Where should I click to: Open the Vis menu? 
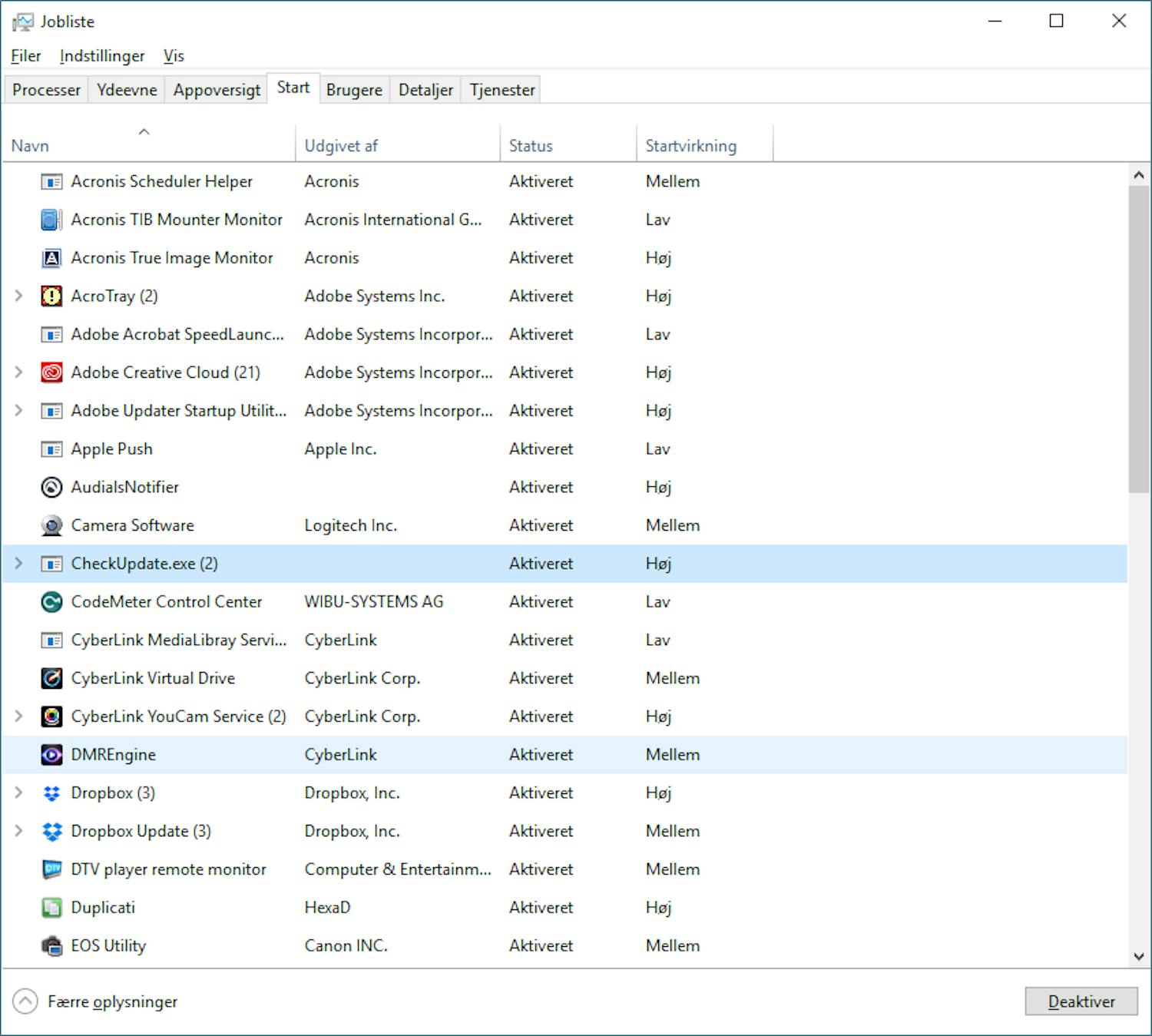[x=174, y=55]
